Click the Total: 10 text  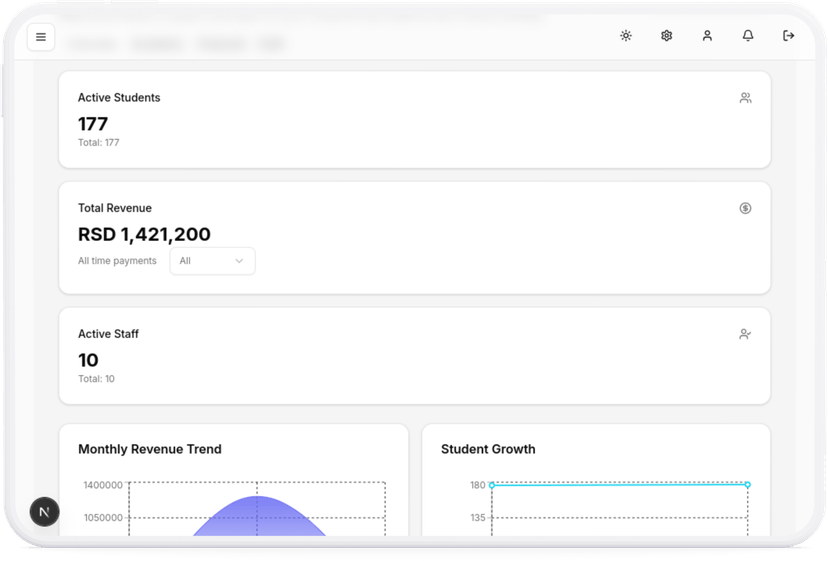click(96, 379)
